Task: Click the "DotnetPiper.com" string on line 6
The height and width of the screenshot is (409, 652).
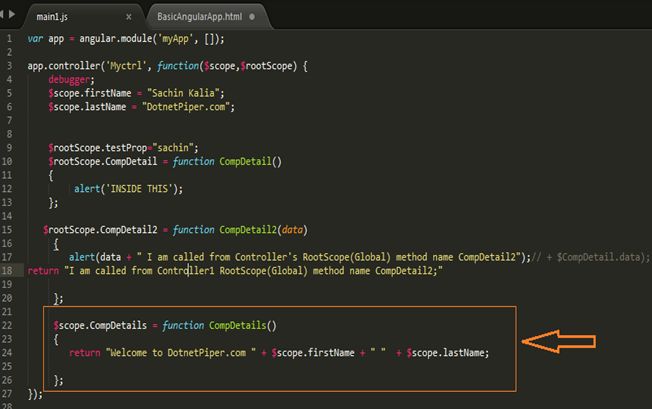Action: point(186,107)
